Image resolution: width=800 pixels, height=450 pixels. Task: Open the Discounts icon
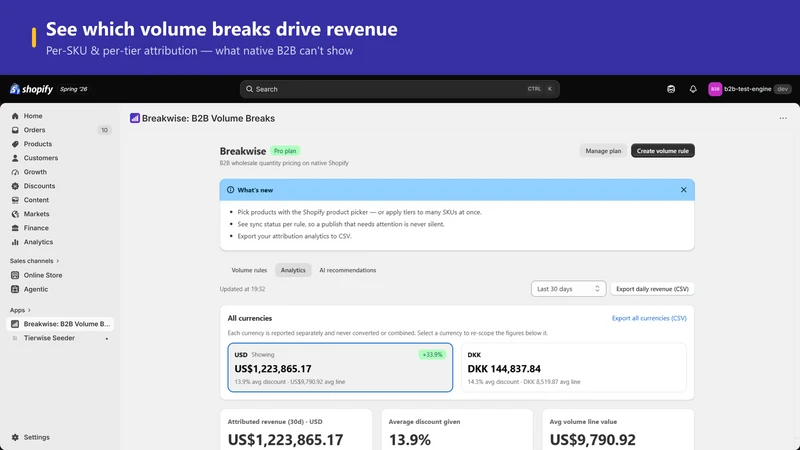15,186
